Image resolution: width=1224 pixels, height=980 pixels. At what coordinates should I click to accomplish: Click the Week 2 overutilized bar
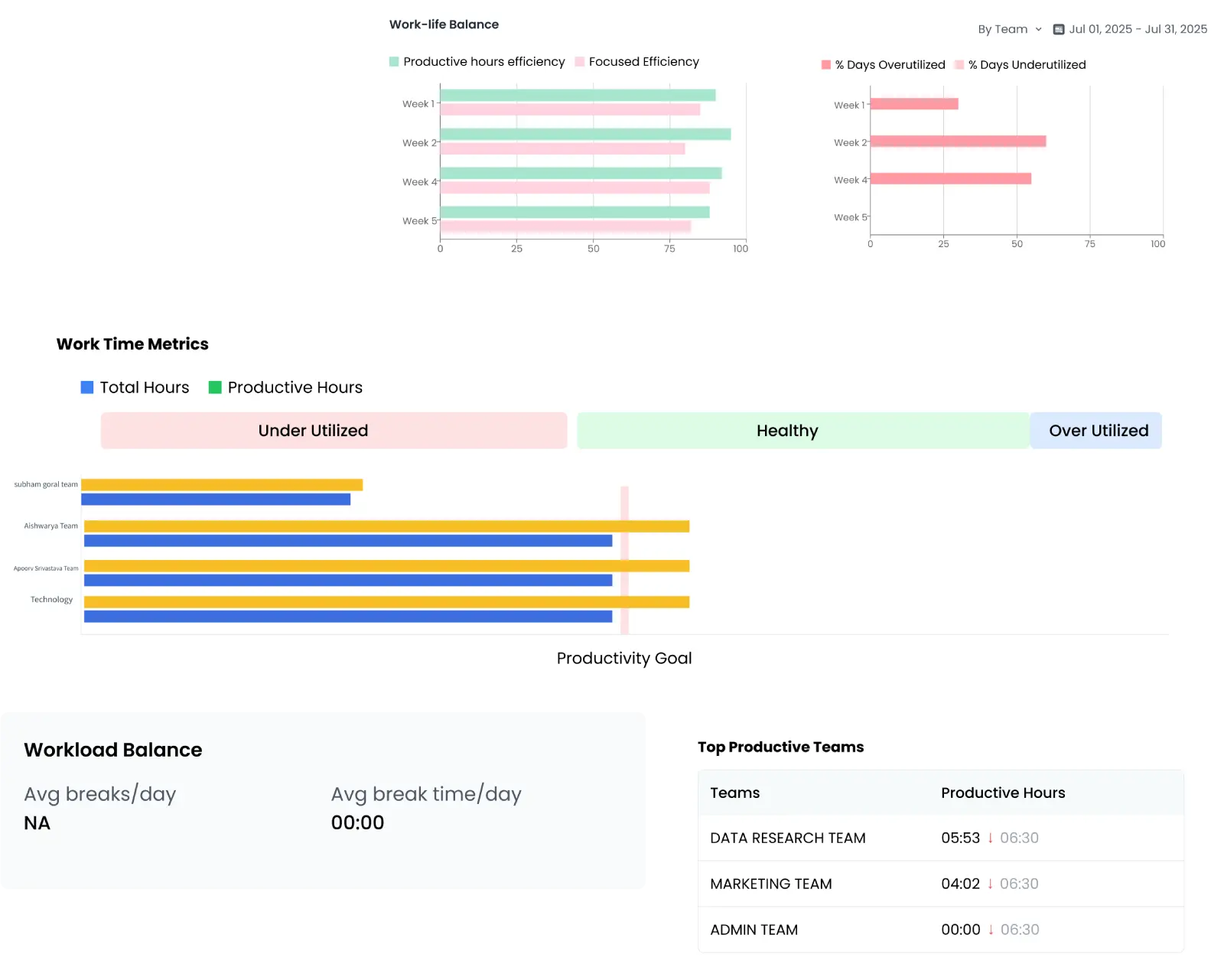[x=956, y=141]
